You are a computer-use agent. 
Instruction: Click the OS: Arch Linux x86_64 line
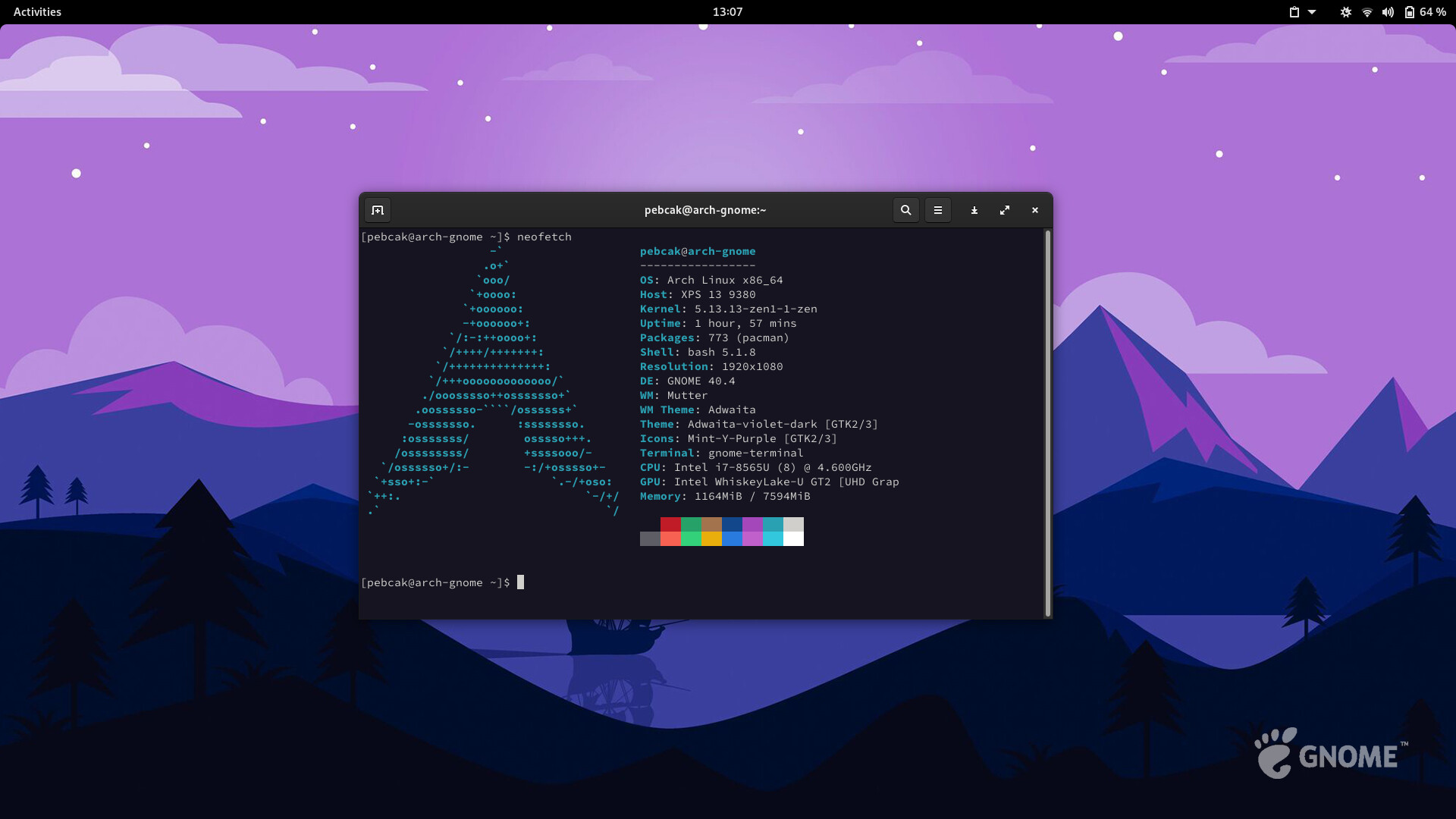(711, 280)
